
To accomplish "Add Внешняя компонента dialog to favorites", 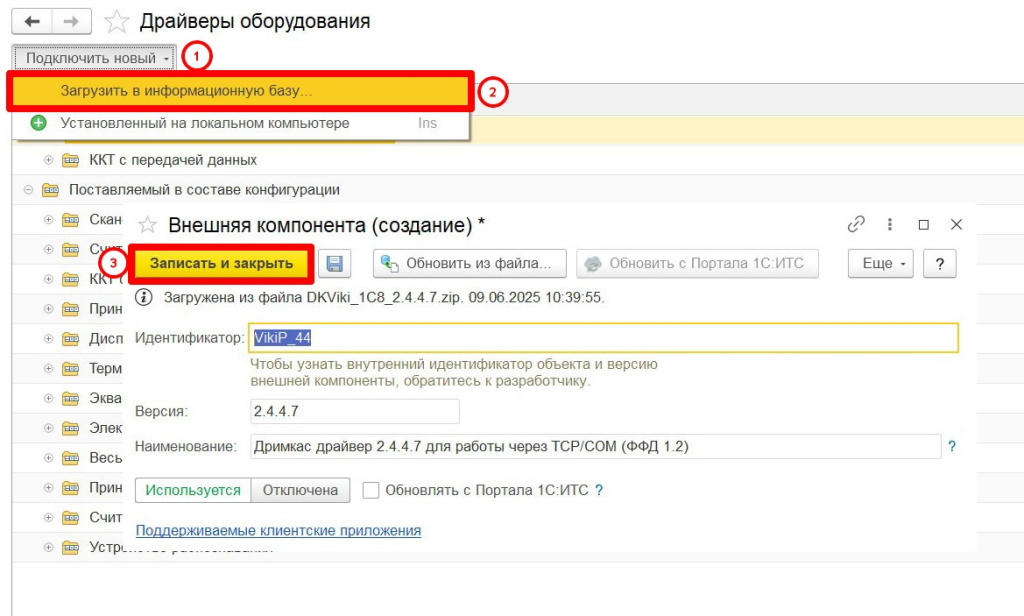I will [147, 225].
